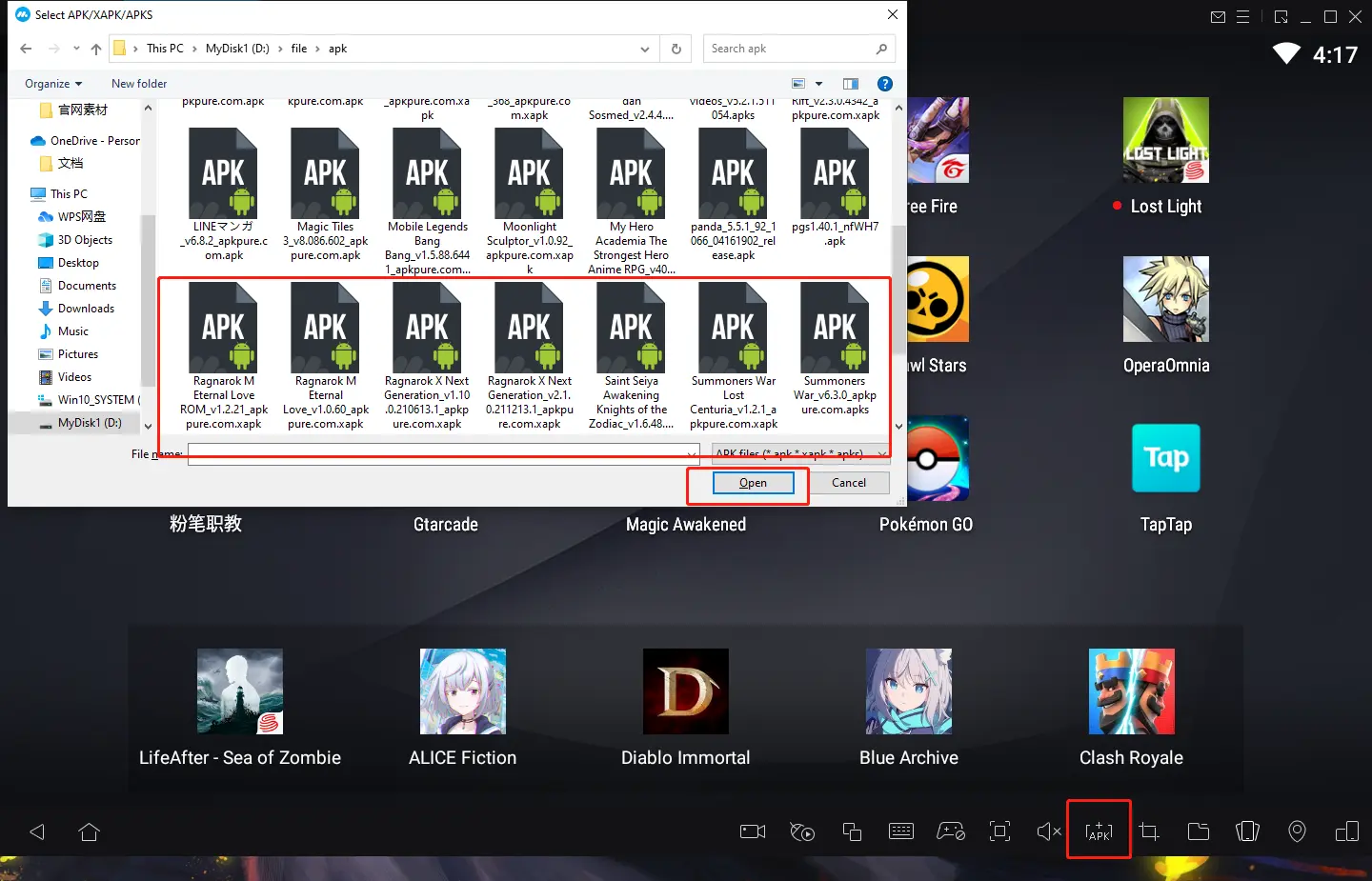Click the fullscreen capture icon in the toolbar
The width and height of the screenshot is (1372, 881).
click(x=1000, y=831)
